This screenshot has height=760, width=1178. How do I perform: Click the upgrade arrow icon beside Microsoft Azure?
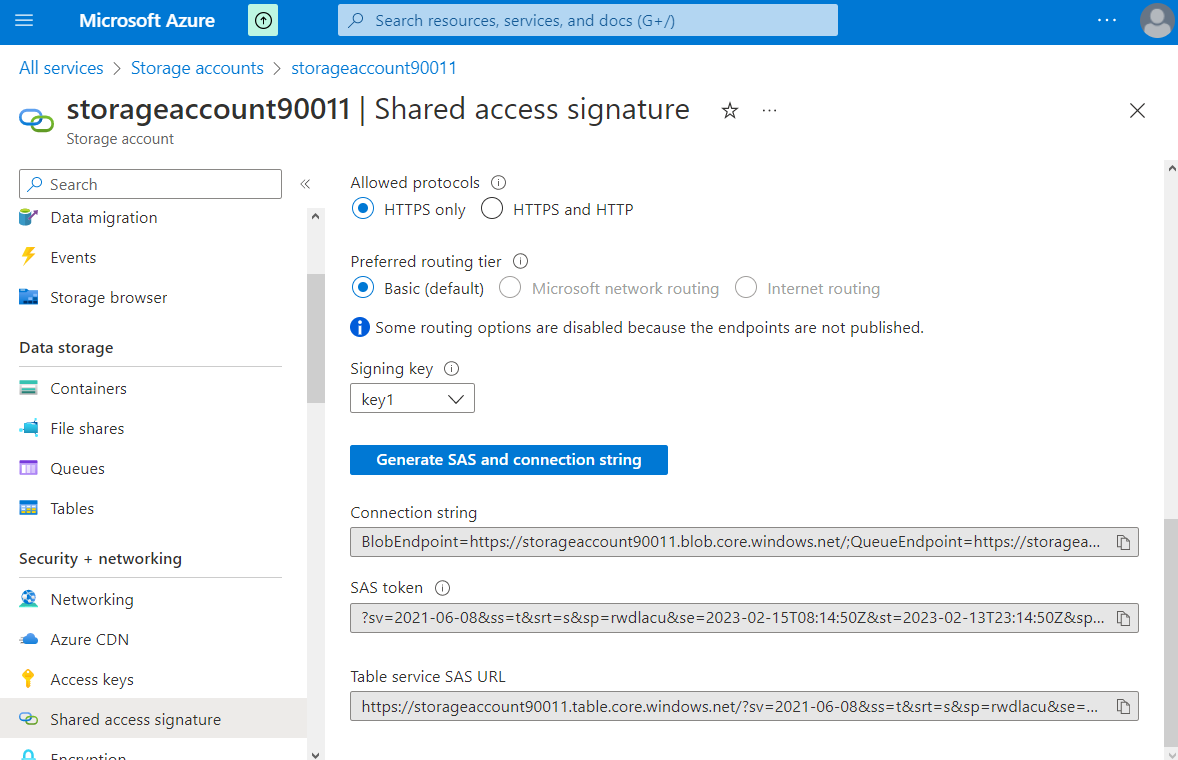point(263,20)
